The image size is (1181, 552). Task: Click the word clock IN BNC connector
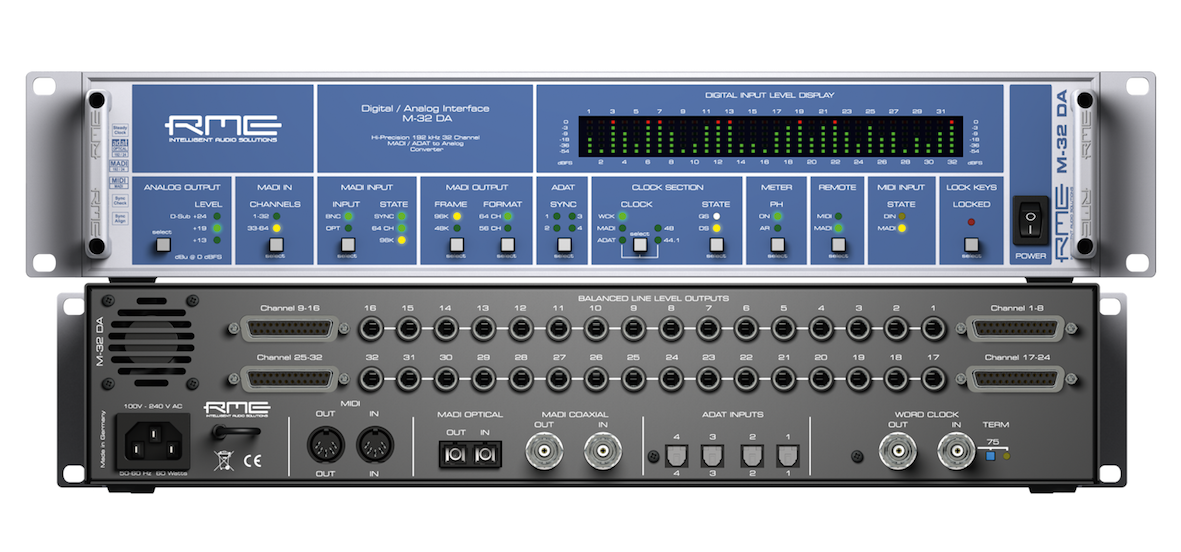pos(956,451)
